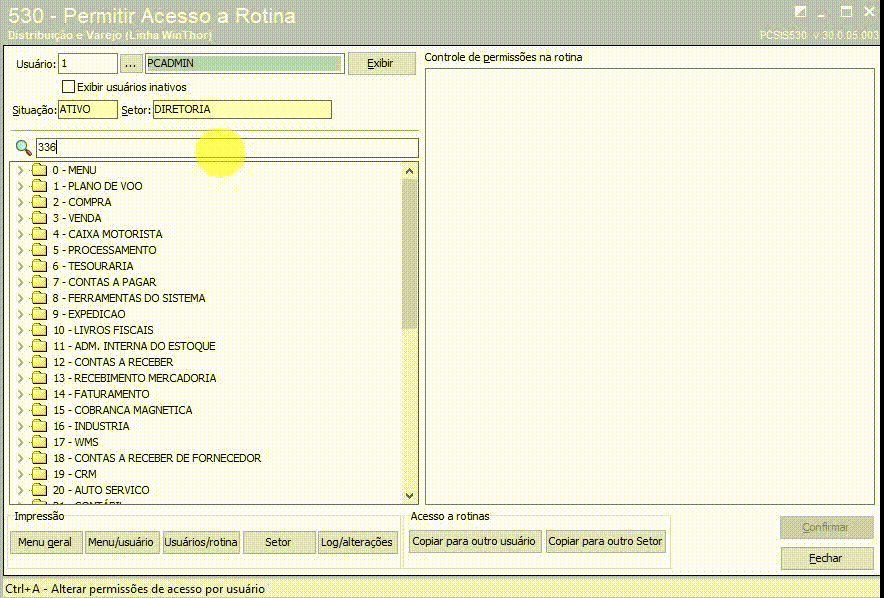This screenshot has width=884, height=598.
Task: Click the tree vertical scrollbar thumb
Action: coord(410,254)
